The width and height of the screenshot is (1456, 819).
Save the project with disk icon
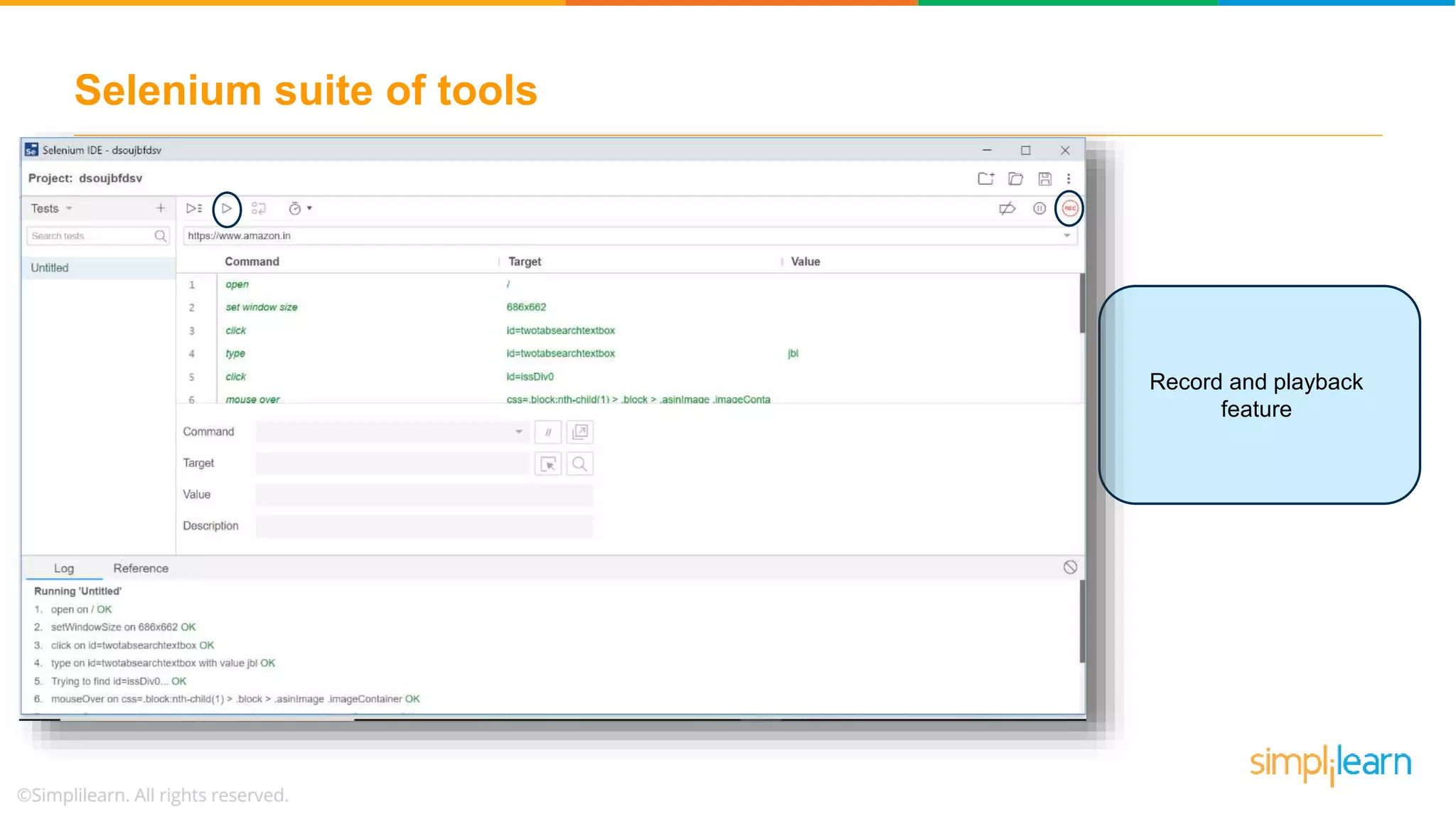tap(1044, 178)
